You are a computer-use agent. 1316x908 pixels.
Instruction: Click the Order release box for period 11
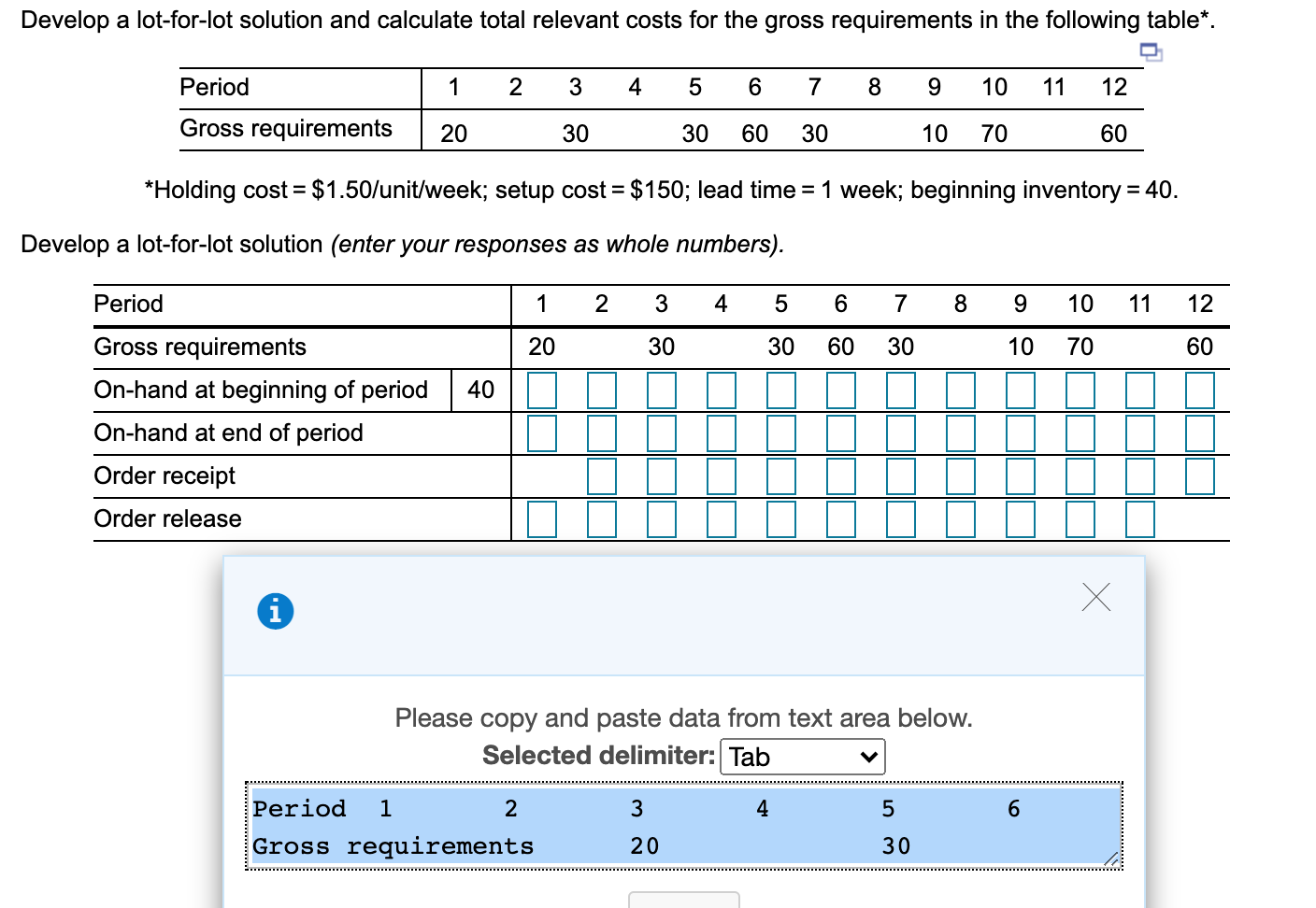click(1140, 519)
